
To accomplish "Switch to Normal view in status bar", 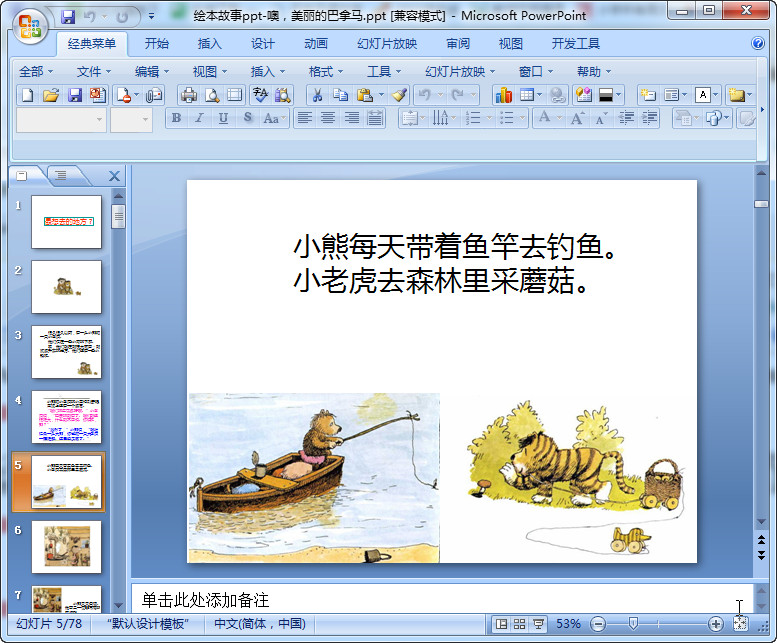I will coord(501,624).
